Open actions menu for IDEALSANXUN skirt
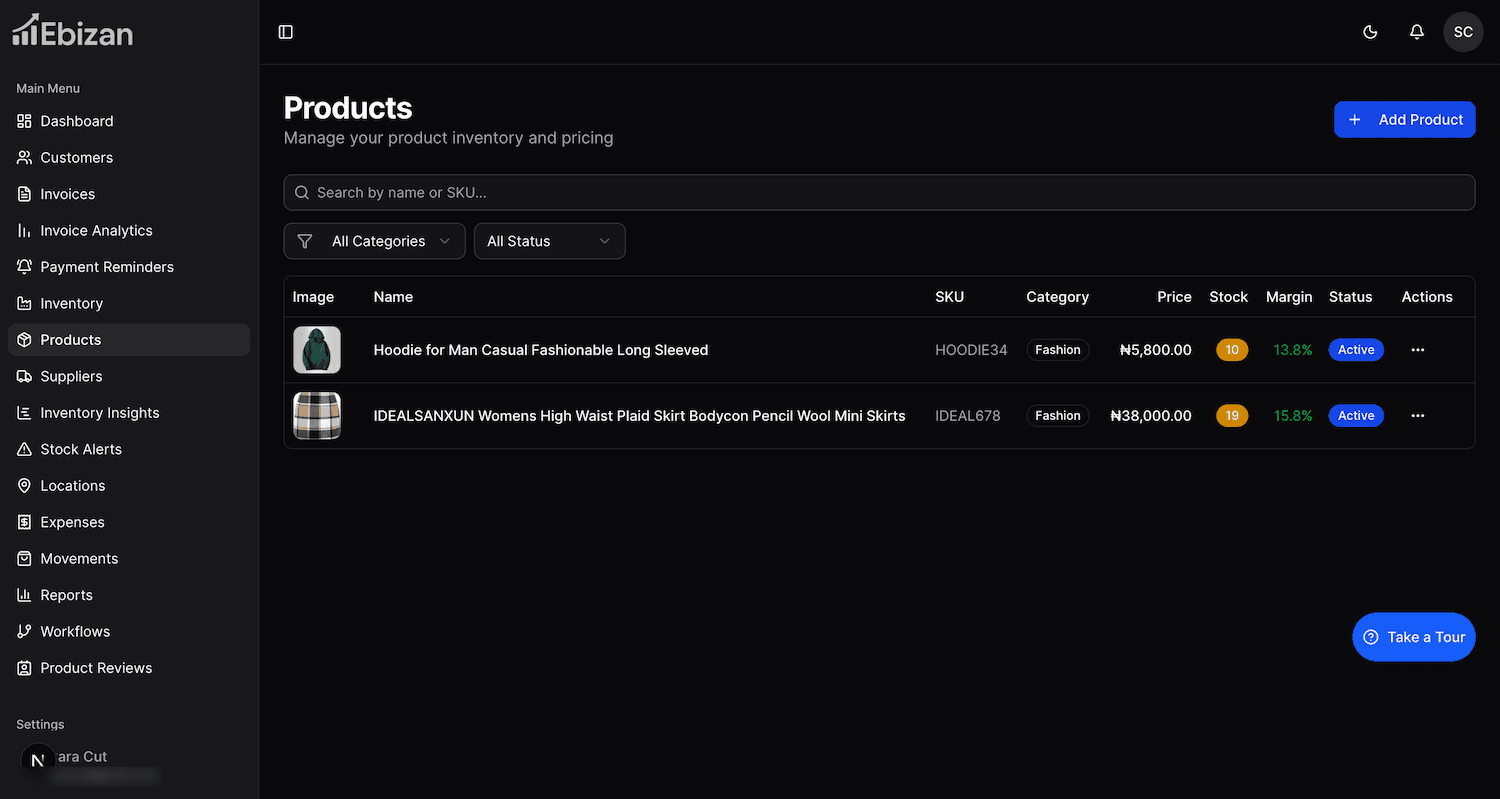1500x799 pixels. (x=1417, y=416)
